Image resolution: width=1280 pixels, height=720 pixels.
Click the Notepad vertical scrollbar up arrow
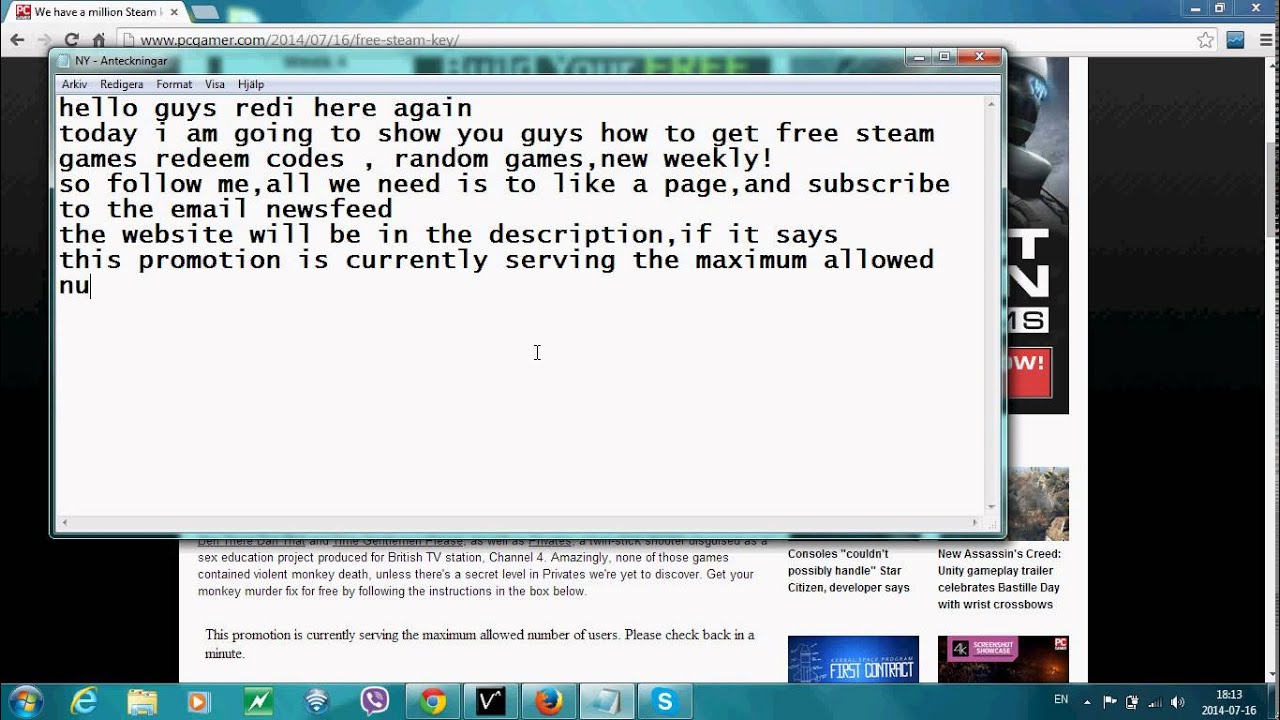click(992, 103)
